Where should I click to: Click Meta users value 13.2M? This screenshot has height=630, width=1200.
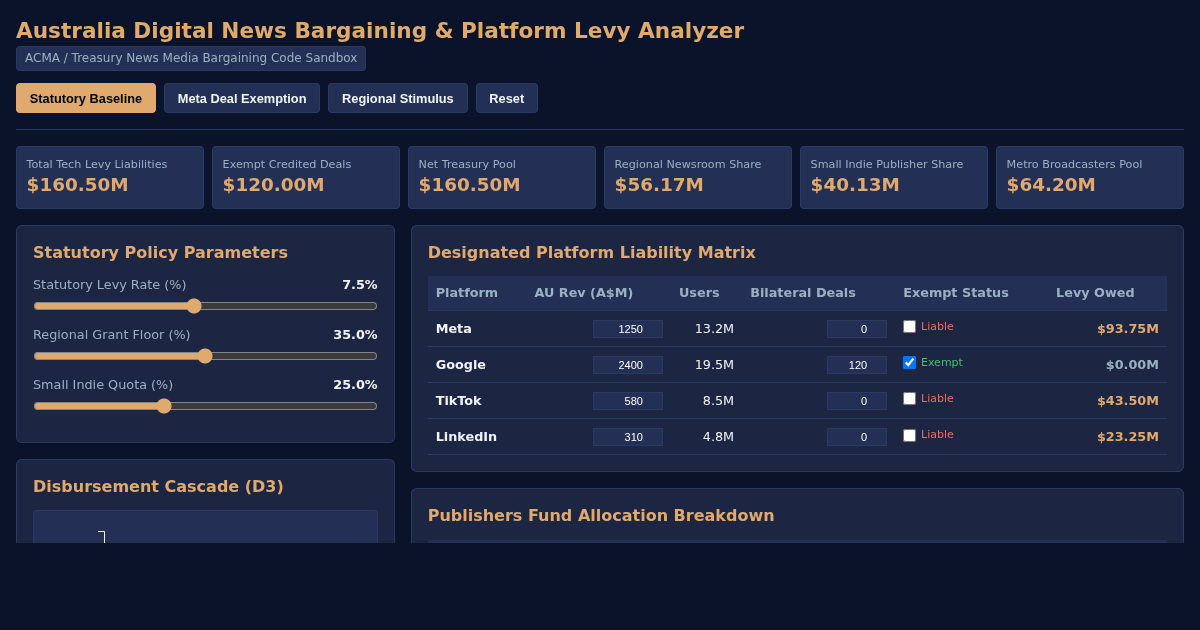pyautogui.click(x=714, y=329)
